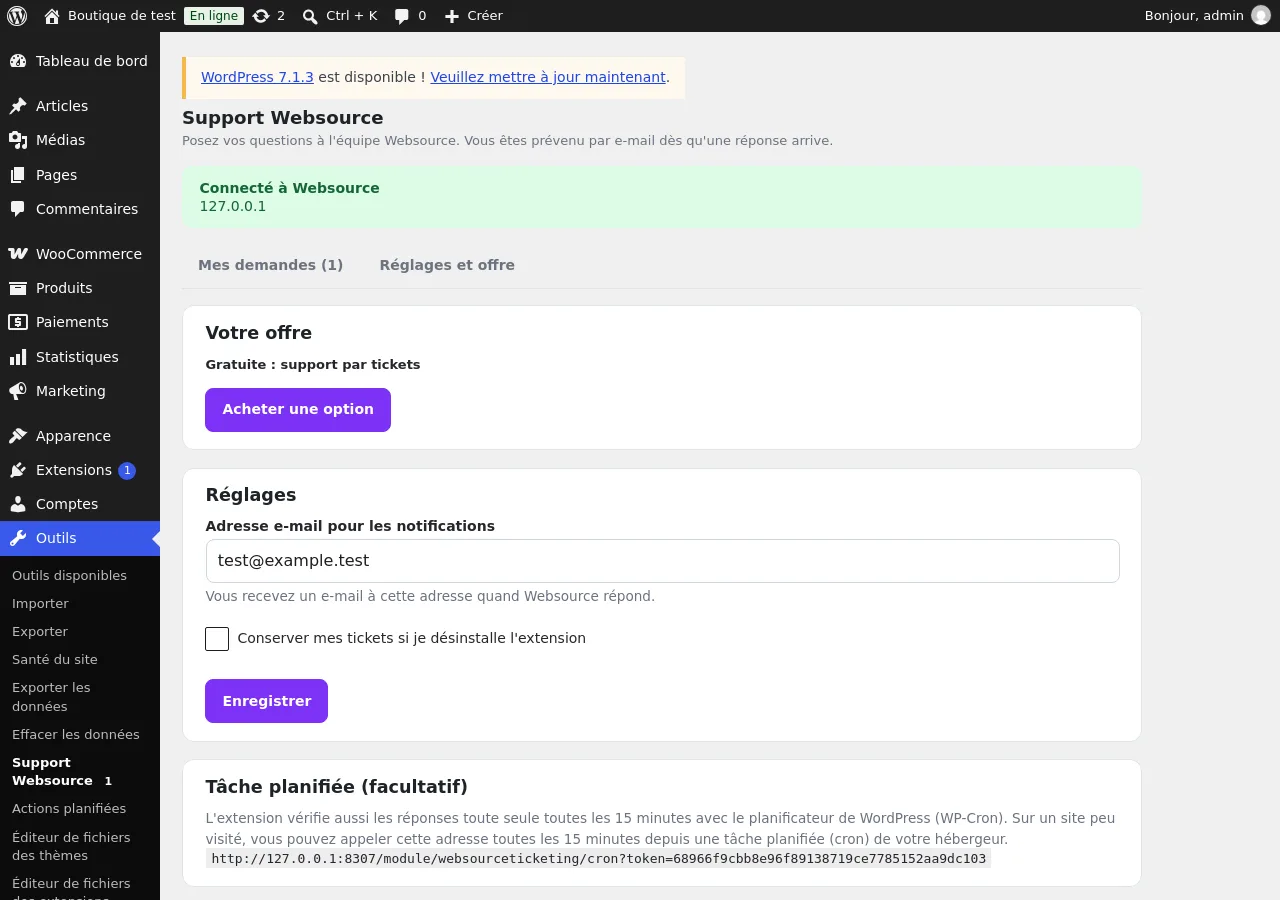Check Conserver mes tickets checkbox

pos(217,639)
